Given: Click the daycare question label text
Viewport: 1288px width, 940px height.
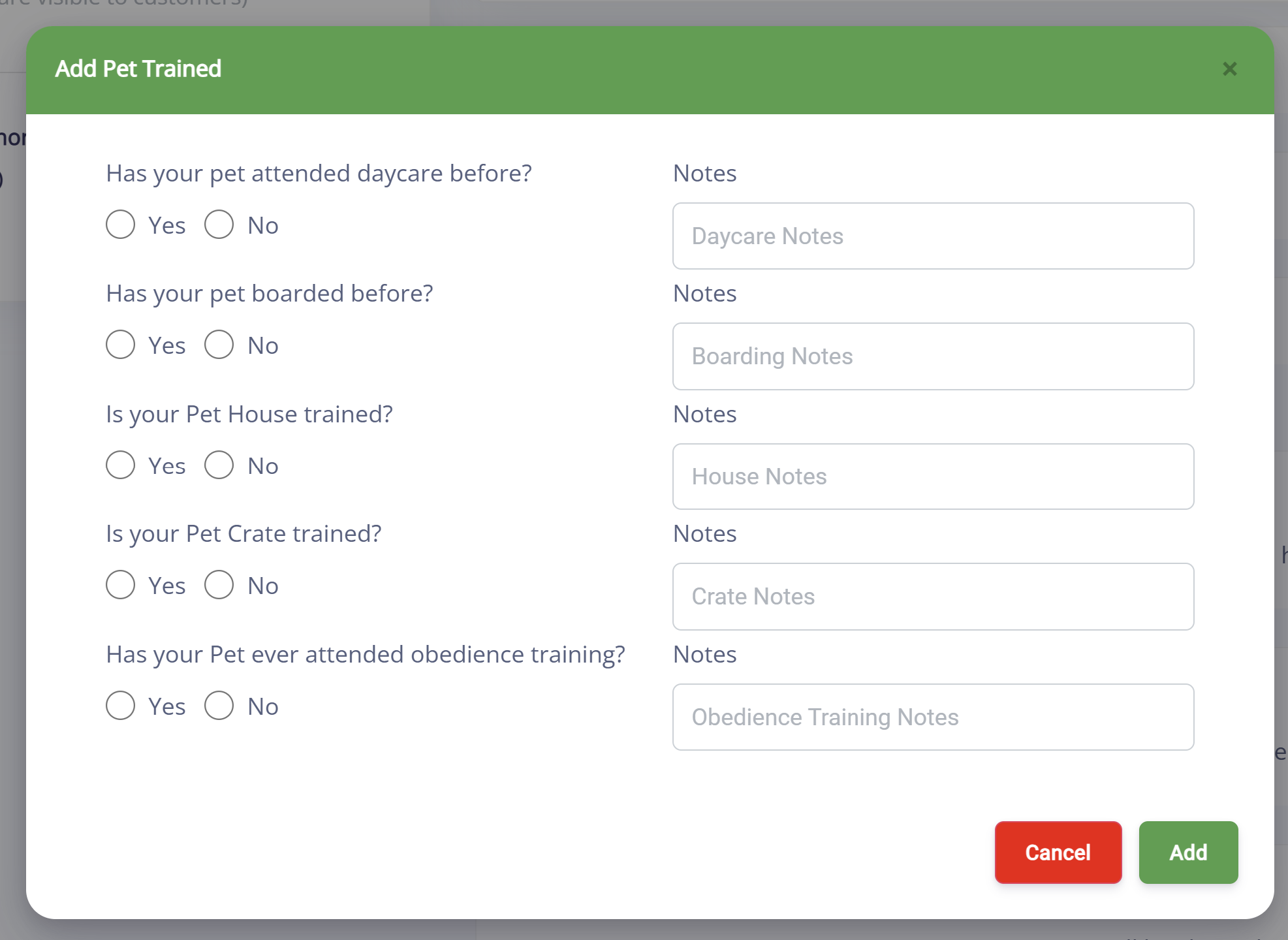Looking at the screenshot, I should 319,174.
